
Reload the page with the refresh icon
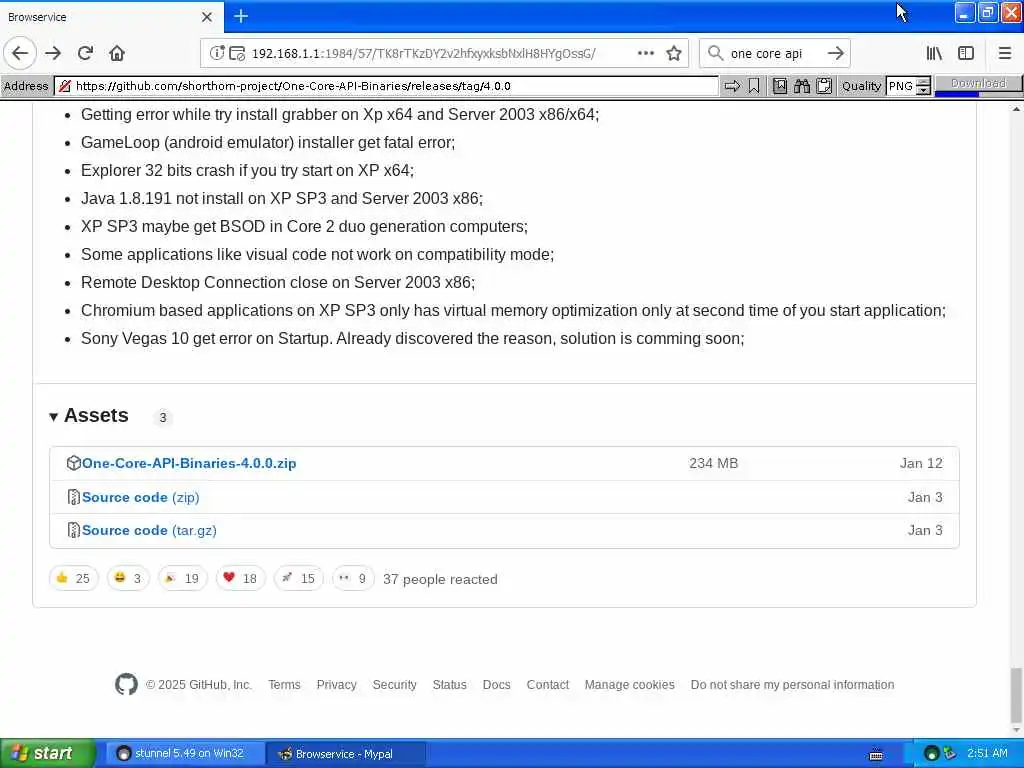point(85,53)
